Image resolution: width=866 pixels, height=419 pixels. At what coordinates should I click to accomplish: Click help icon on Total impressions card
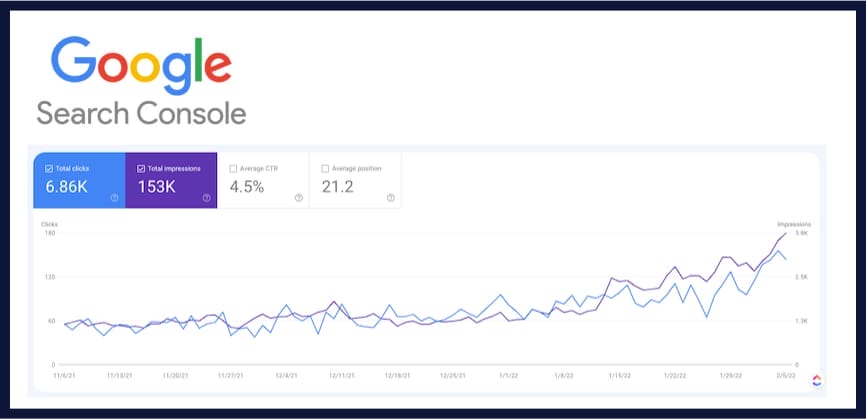(x=207, y=198)
